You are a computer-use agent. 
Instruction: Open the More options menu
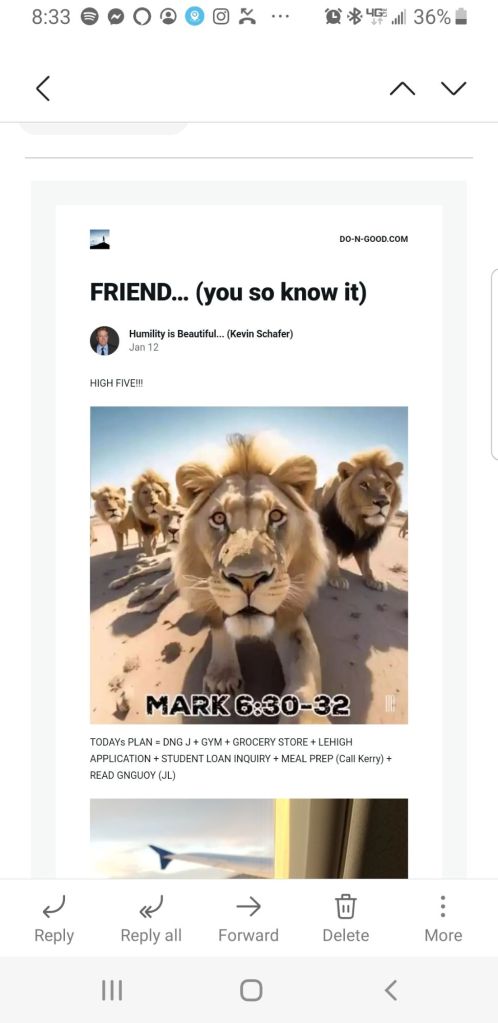443,906
